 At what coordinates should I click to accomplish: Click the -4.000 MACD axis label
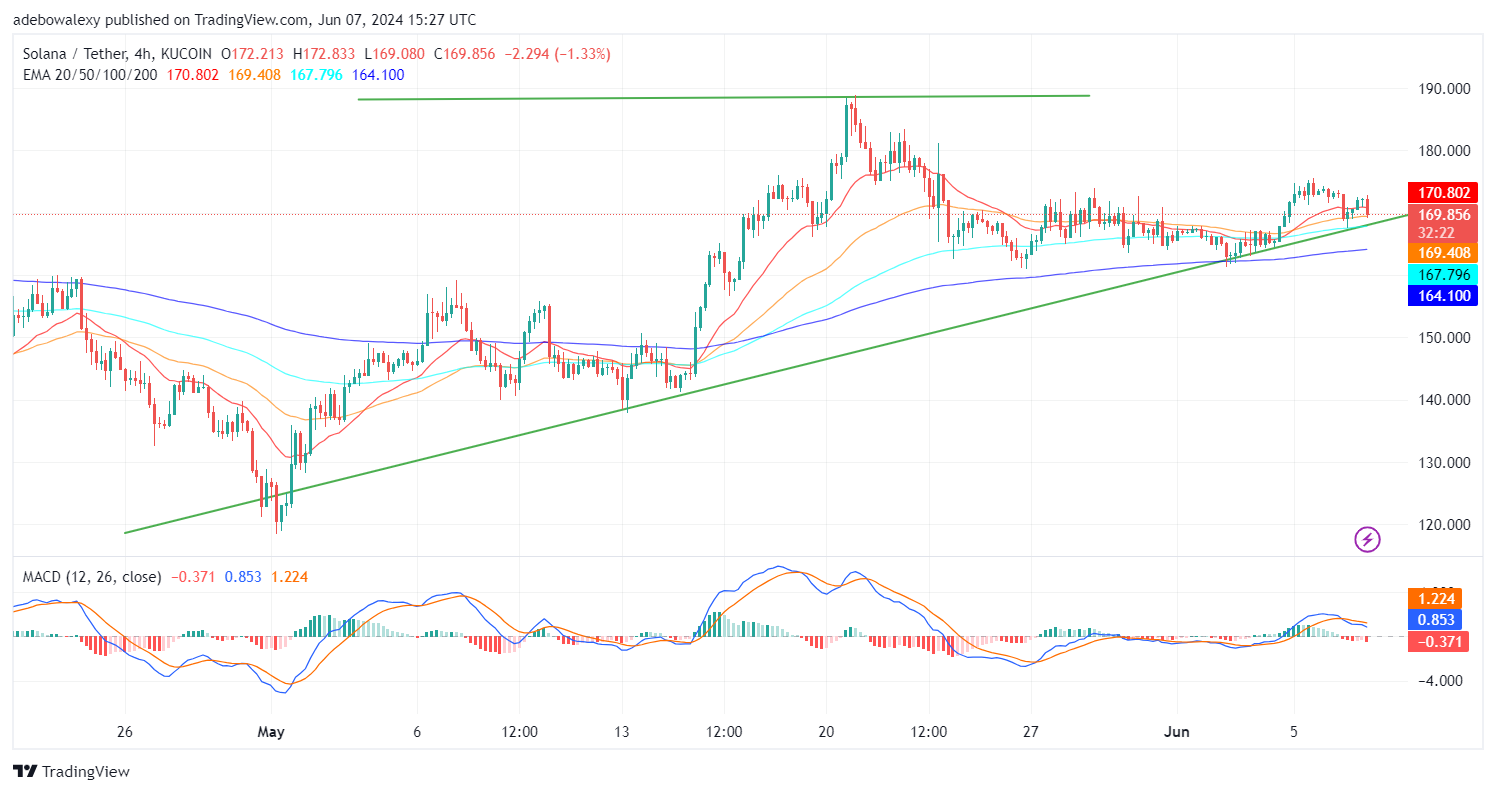(x=1439, y=681)
